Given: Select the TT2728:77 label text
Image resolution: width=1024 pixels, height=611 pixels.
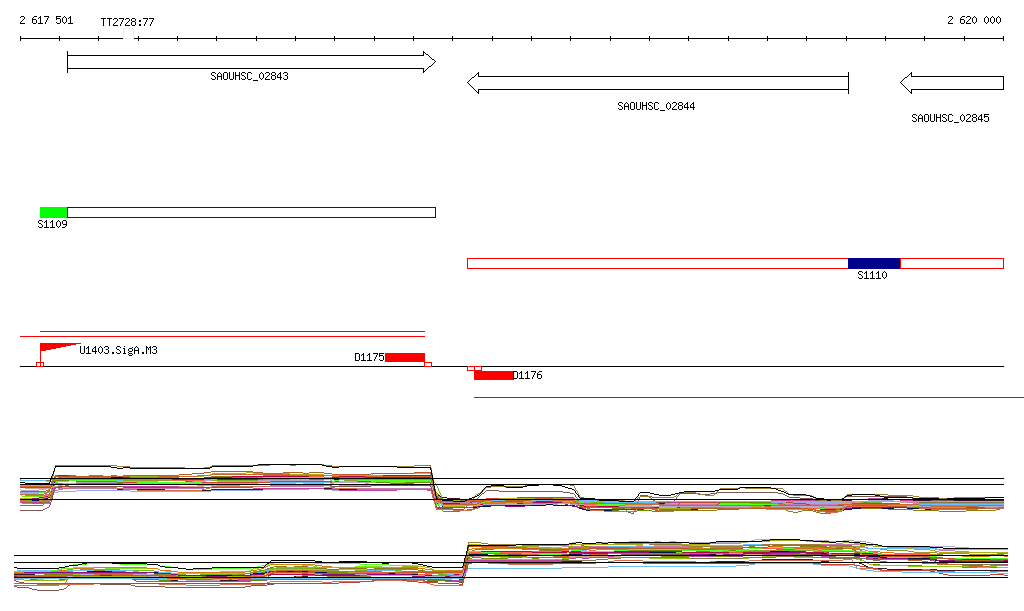Looking at the screenshot, I should click(127, 22).
